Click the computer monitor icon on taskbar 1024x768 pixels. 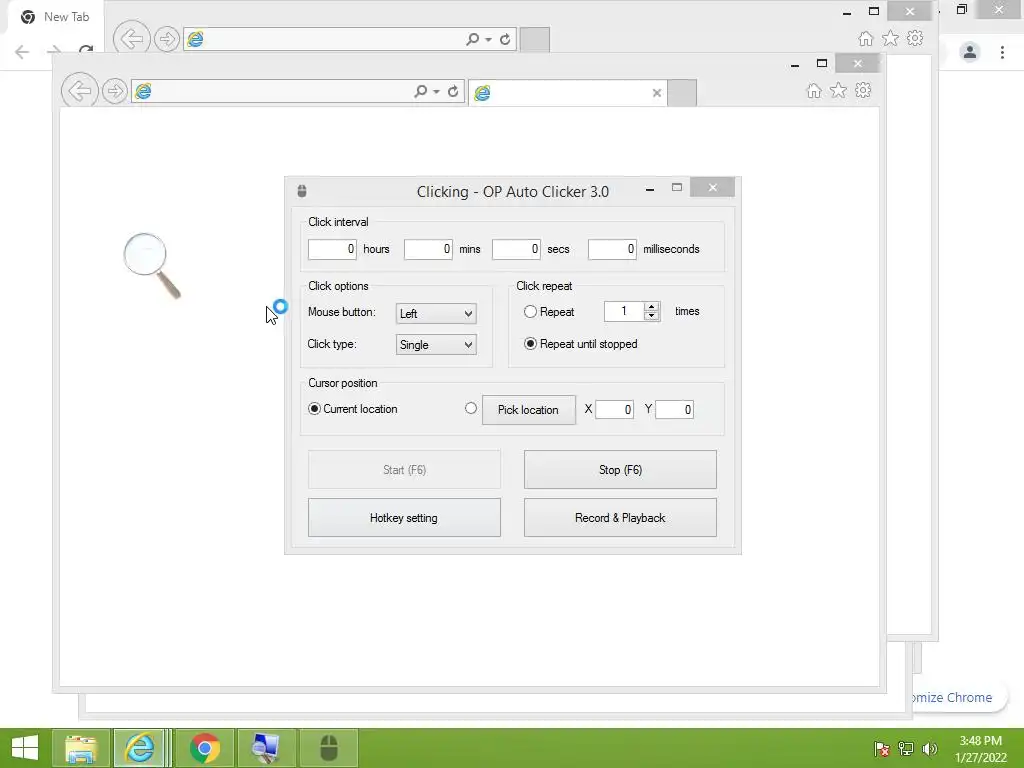point(266,748)
